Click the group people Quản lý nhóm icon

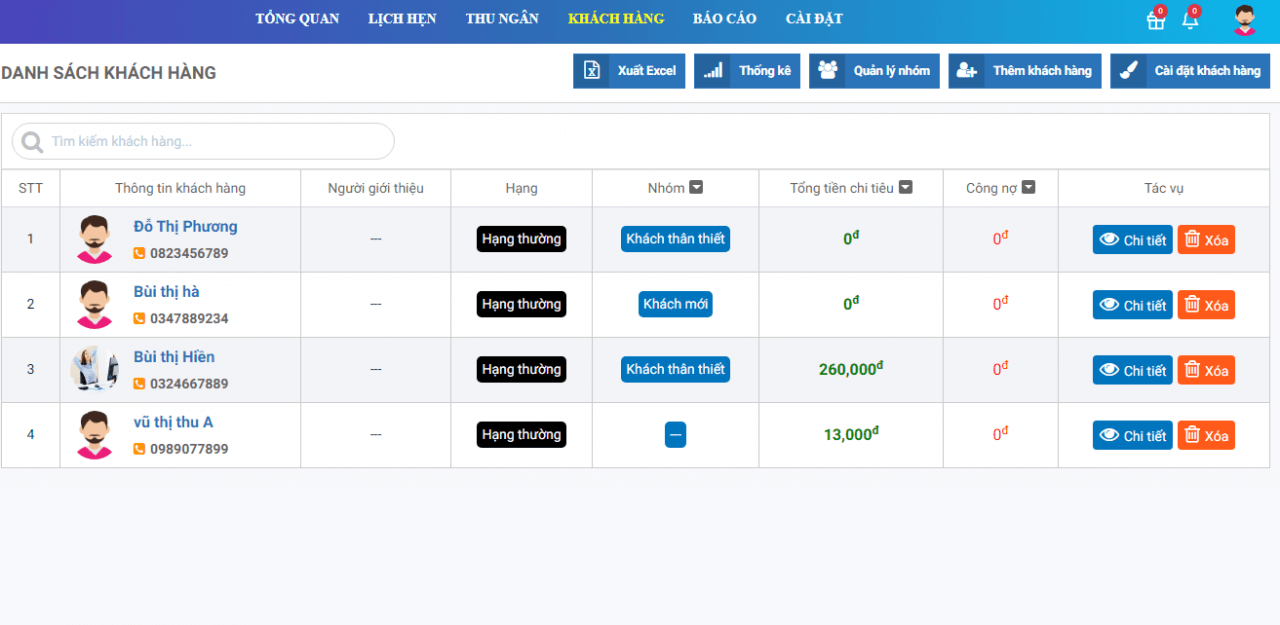(x=828, y=71)
